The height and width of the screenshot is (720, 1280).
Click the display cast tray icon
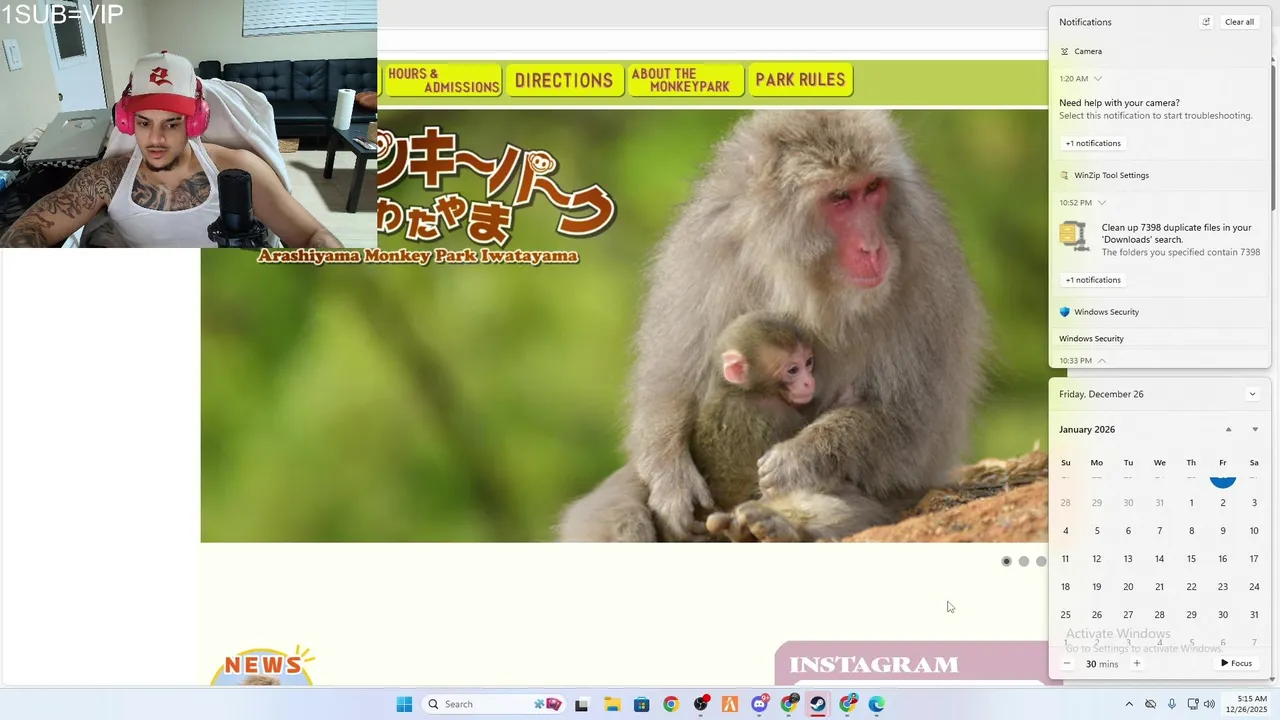click(x=1192, y=704)
